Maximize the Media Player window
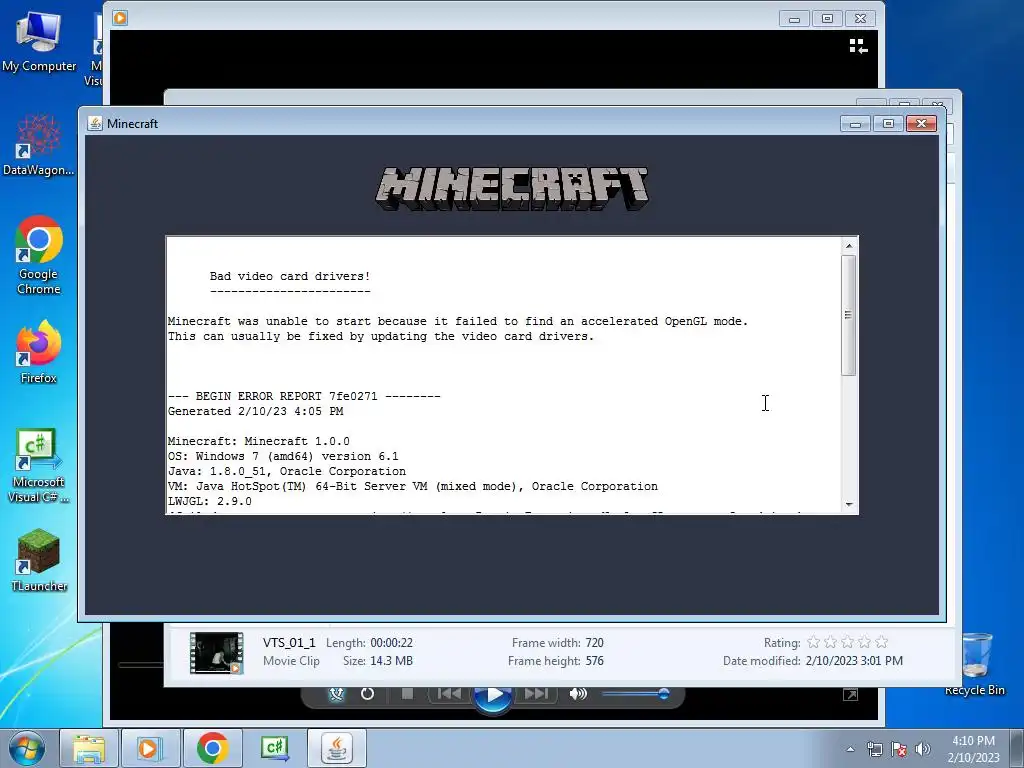Viewport: 1024px width, 768px height. (827, 18)
